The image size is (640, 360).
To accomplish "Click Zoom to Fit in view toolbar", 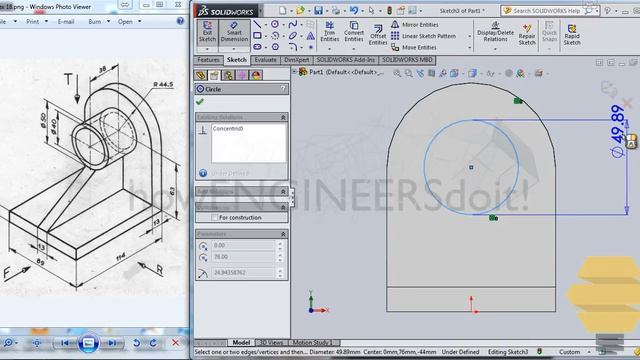I will 397,73.
